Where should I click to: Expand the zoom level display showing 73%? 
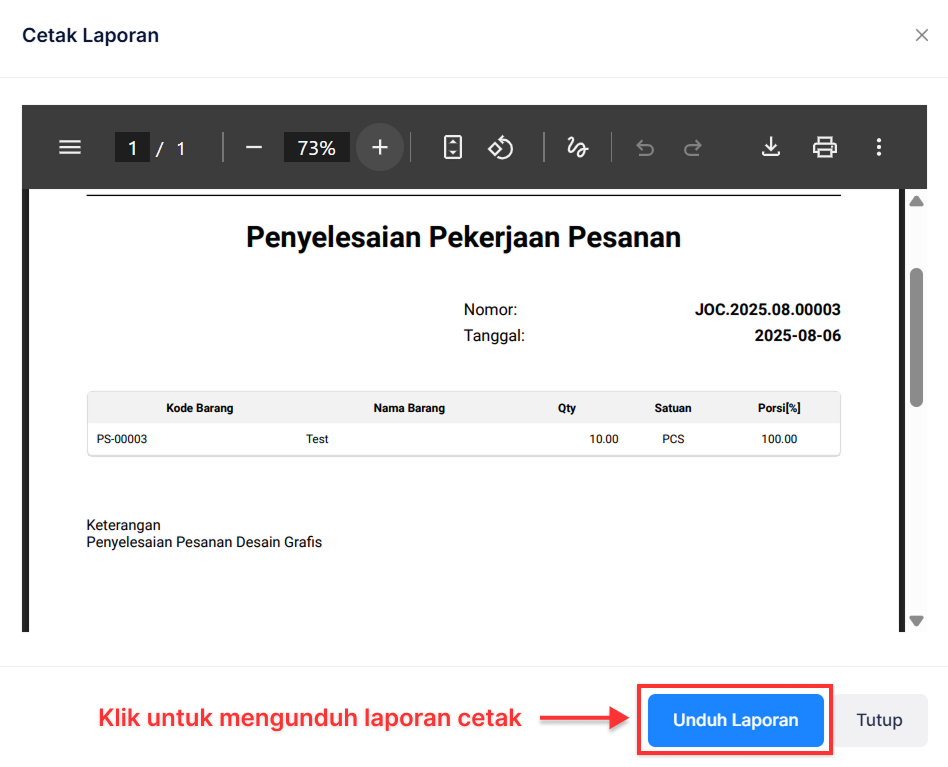coord(316,147)
